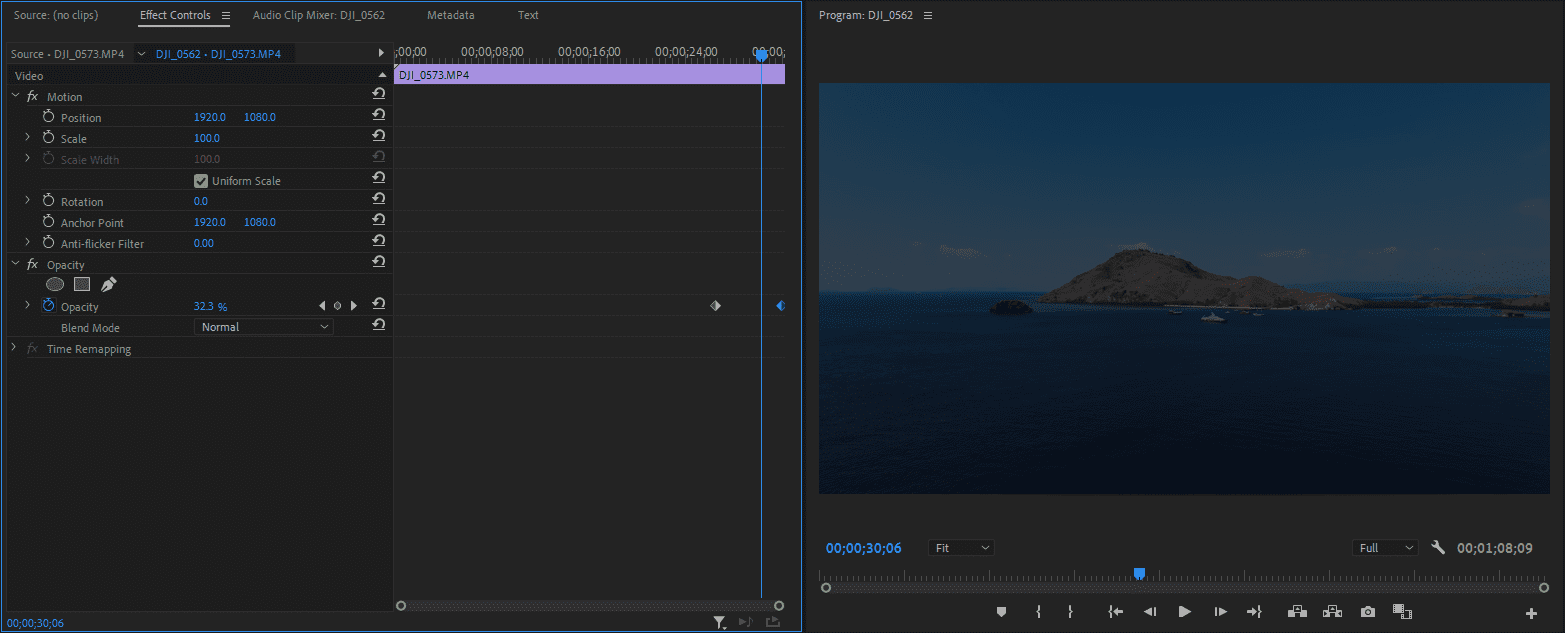
Task: Add or remove an Opacity keyframe diamond
Action: click(x=337, y=305)
